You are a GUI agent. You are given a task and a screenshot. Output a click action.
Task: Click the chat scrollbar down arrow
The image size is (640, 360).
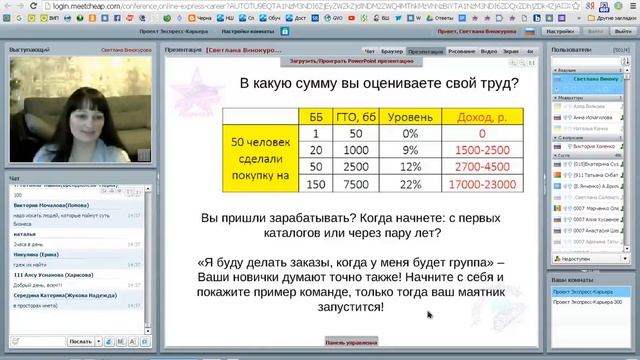coord(148,331)
